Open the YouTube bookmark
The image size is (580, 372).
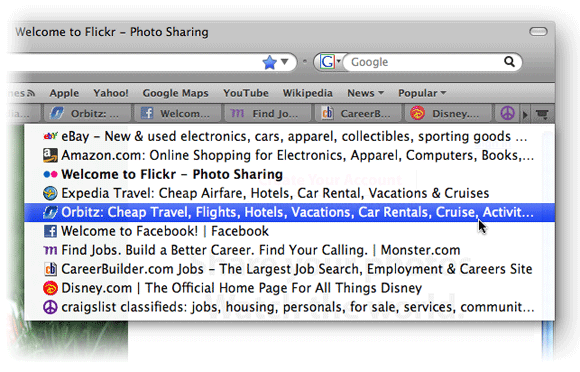click(246, 93)
